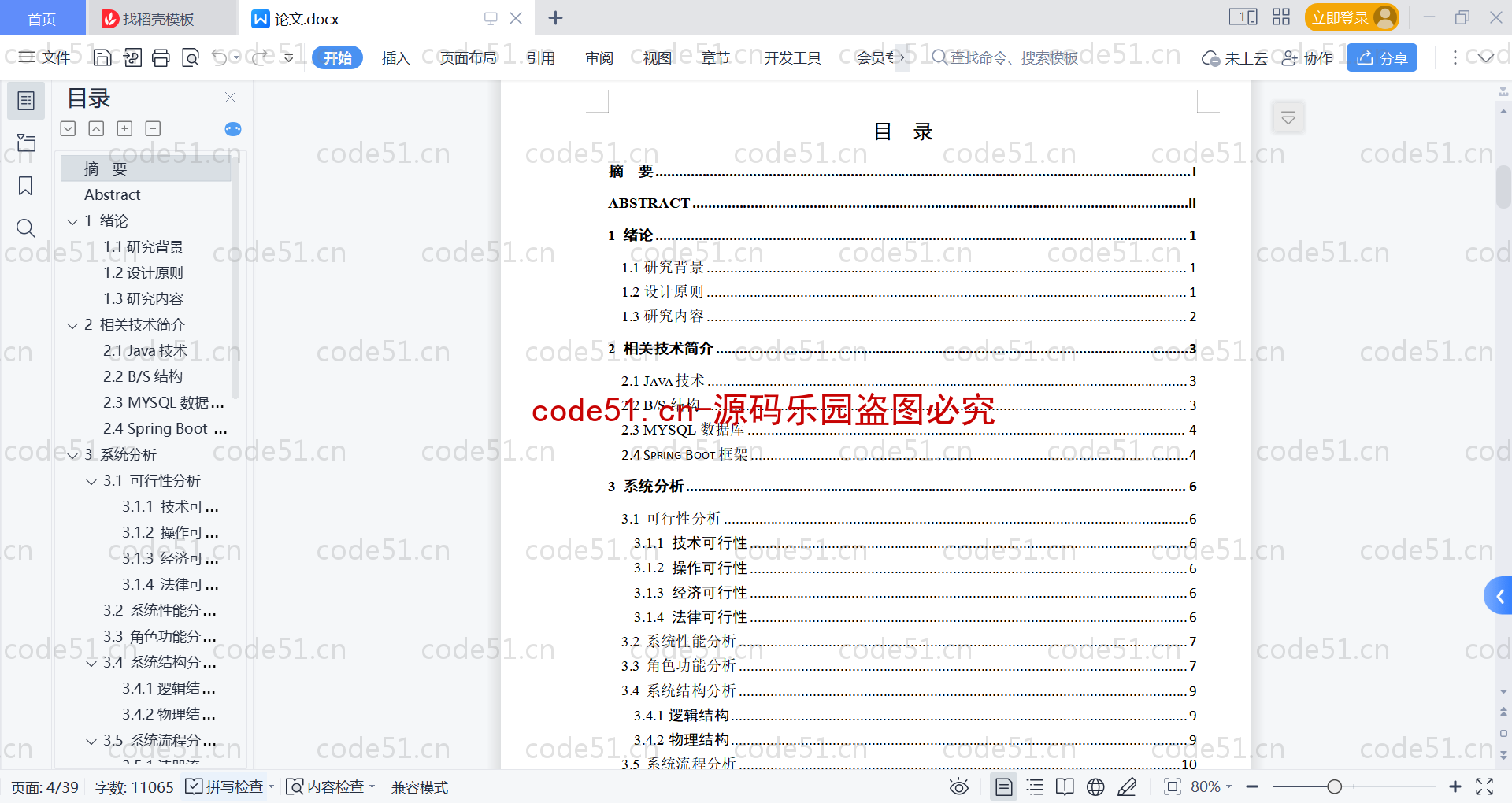The image size is (1512, 803).
Task: Click the writing mode pen icon
Action: tap(1127, 786)
